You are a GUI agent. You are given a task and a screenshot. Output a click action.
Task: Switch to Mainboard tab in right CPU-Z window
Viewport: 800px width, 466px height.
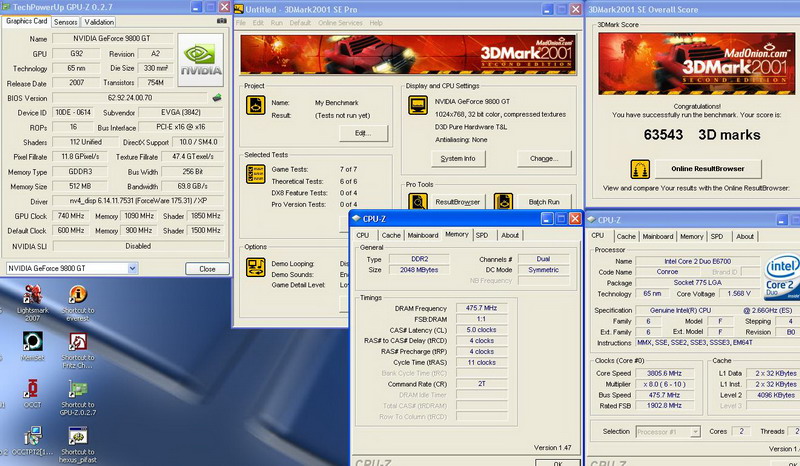coord(658,236)
